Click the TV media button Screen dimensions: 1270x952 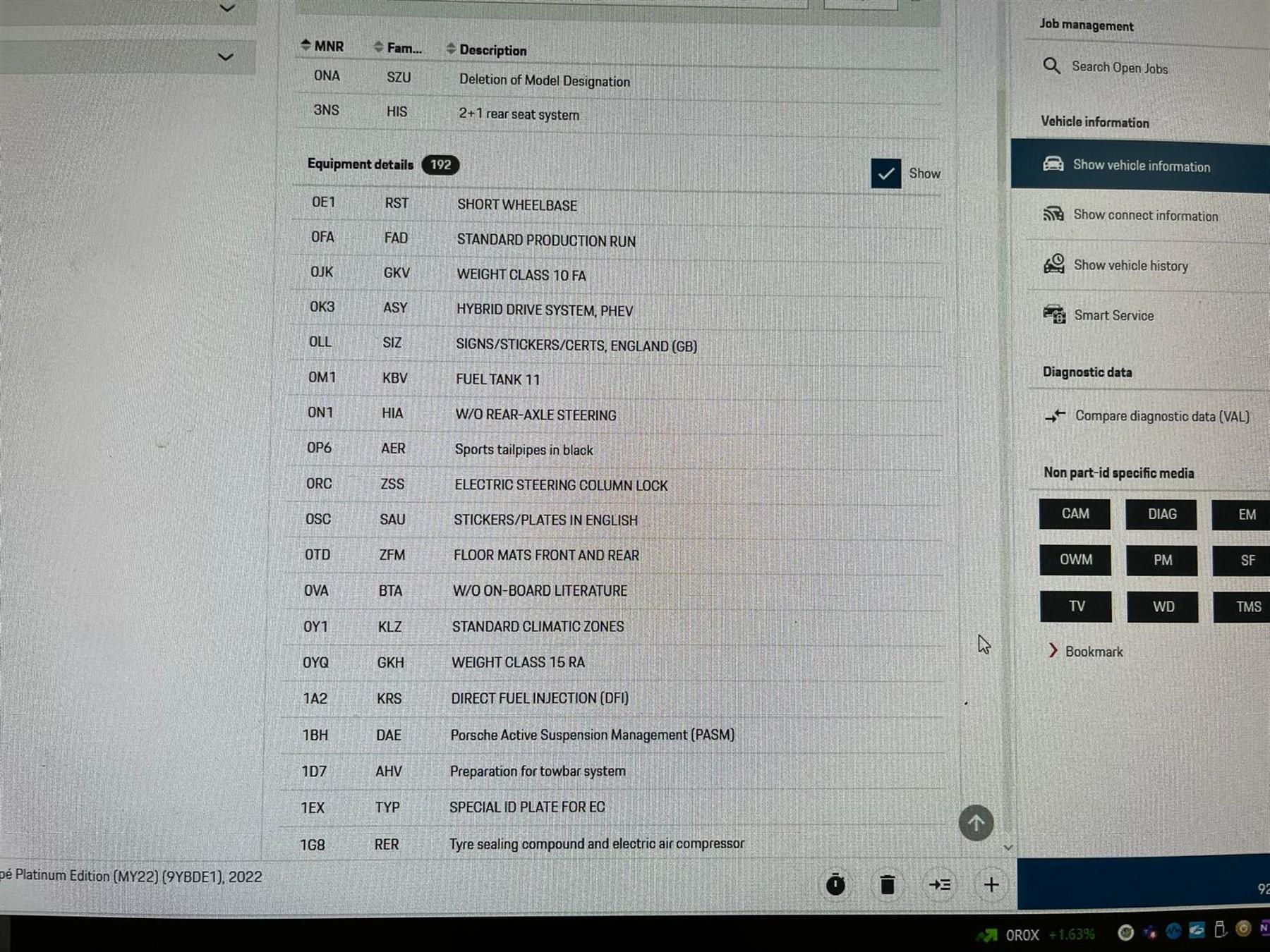click(x=1076, y=606)
